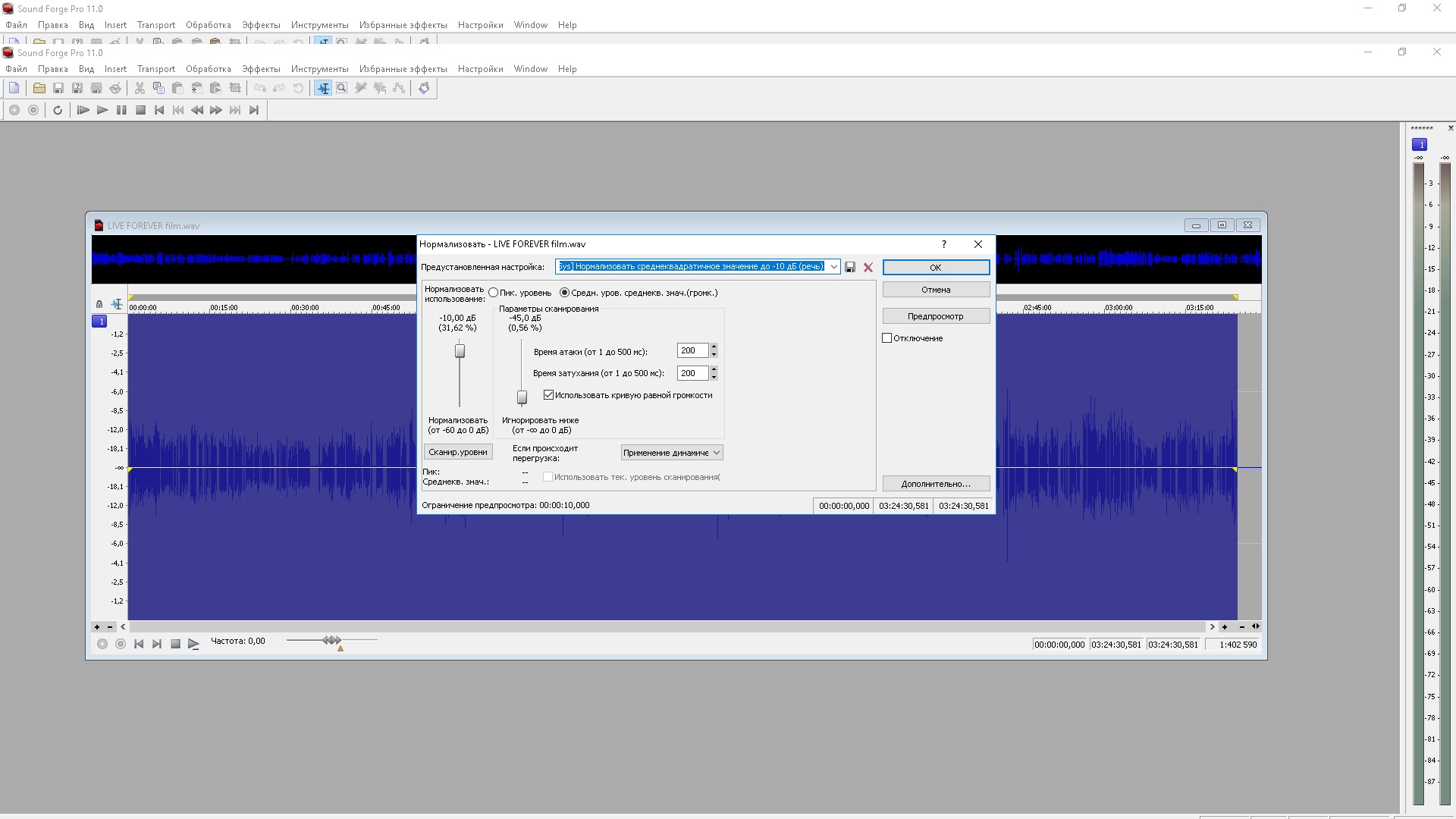
Task: Uncheck Использовать кривую равной громкости
Action: pyautogui.click(x=548, y=395)
